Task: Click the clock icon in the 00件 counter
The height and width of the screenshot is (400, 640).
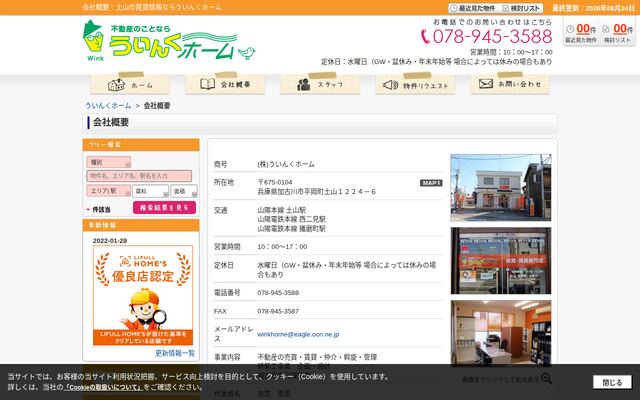Action: click(x=570, y=29)
